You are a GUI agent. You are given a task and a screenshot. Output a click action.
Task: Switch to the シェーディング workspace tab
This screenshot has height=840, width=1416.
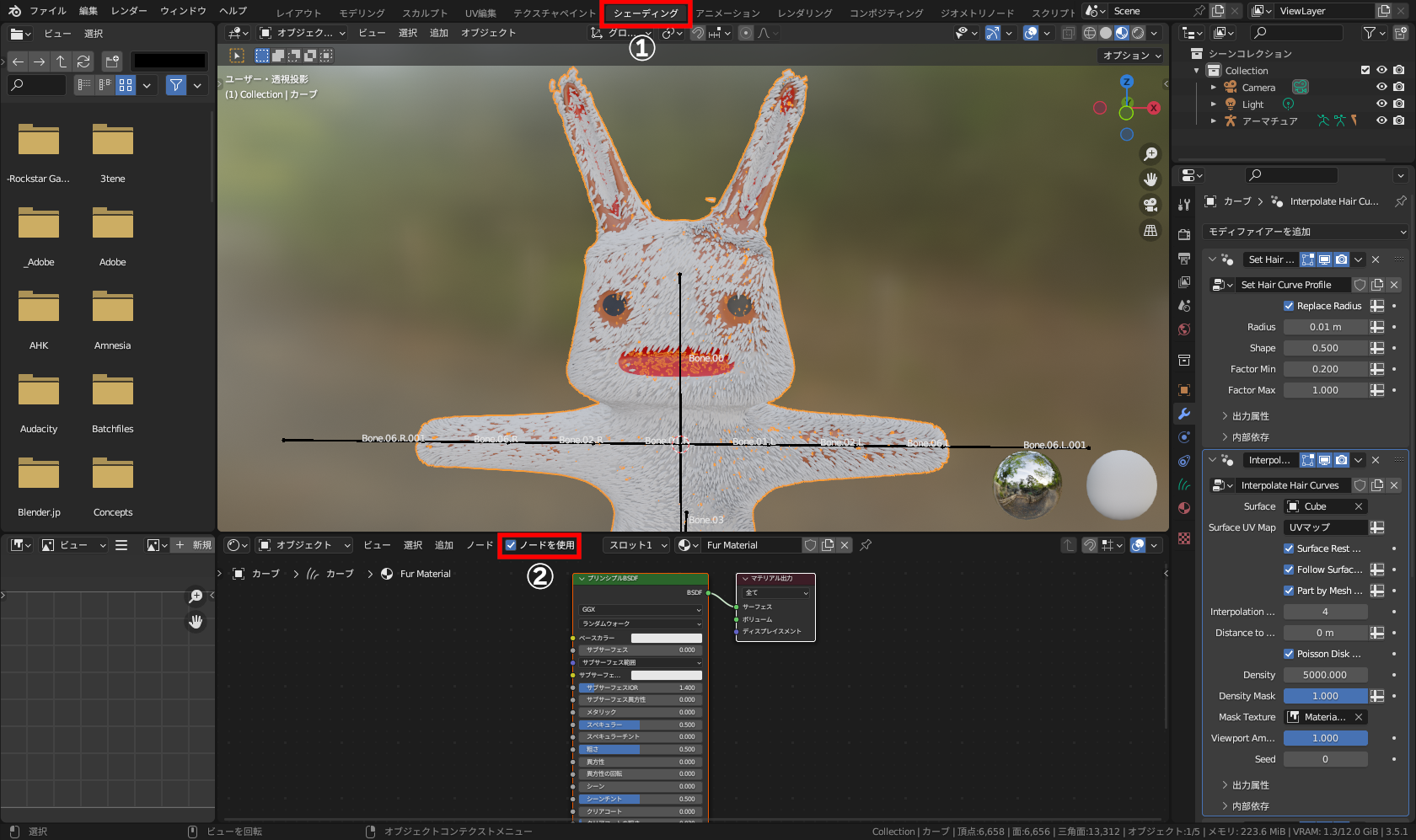click(646, 13)
